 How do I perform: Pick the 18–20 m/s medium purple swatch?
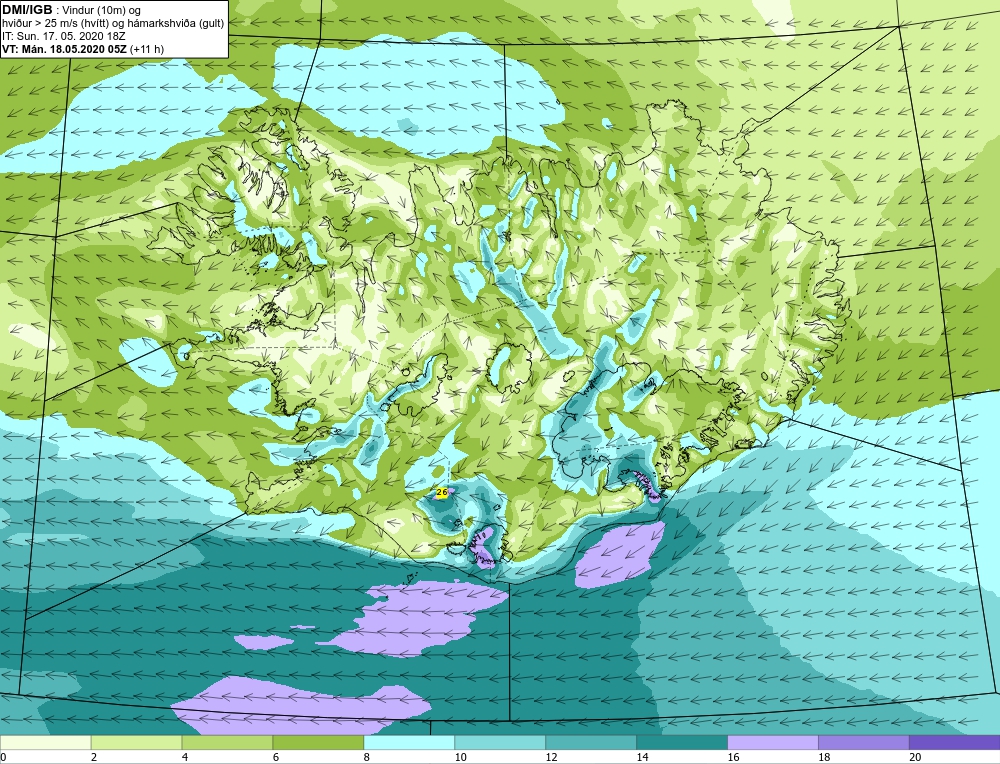[x=864, y=743]
